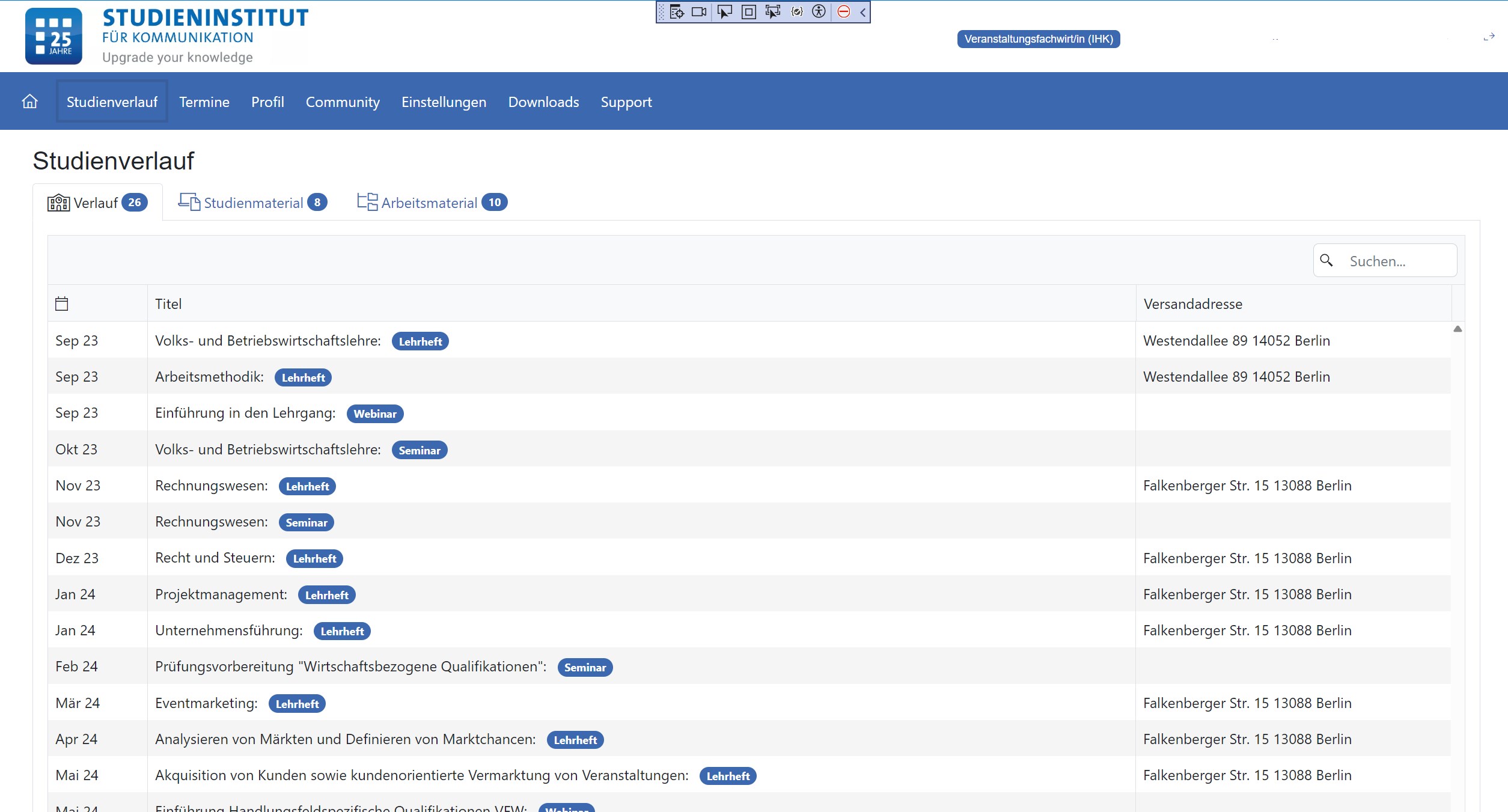Click the table scrollbar up arrow
This screenshot has height=812, width=1508.
1458,329
